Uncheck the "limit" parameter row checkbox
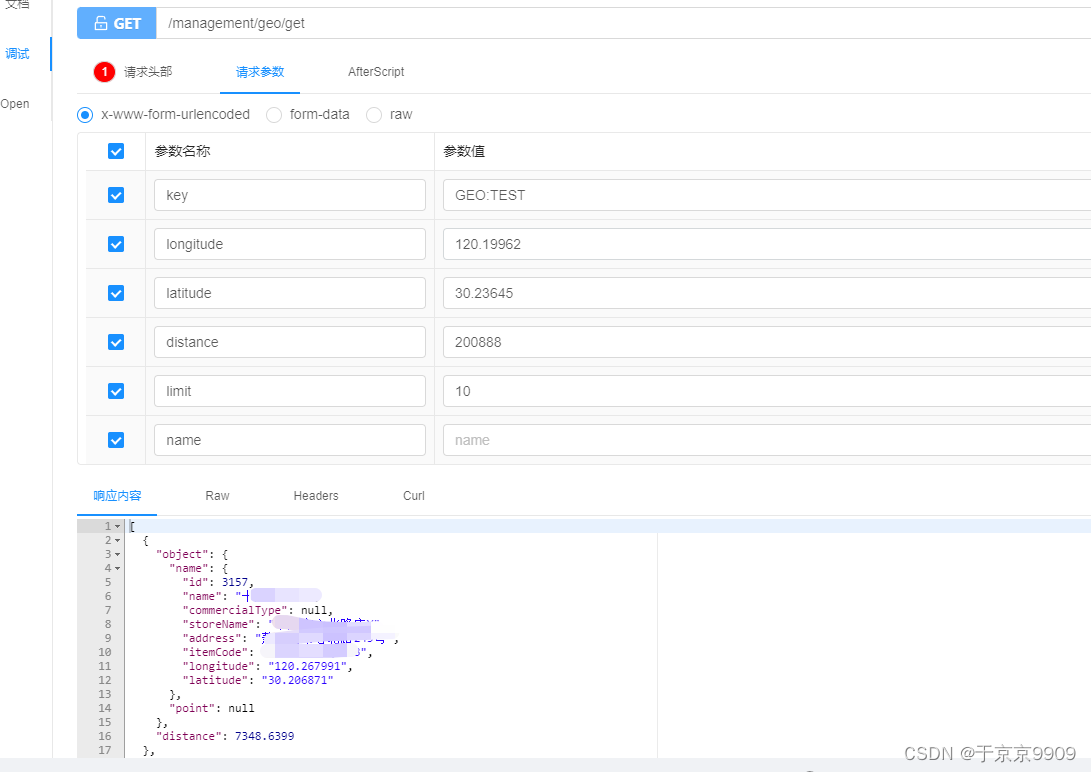Image resolution: width=1091 pixels, height=772 pixels. point(115,390)
